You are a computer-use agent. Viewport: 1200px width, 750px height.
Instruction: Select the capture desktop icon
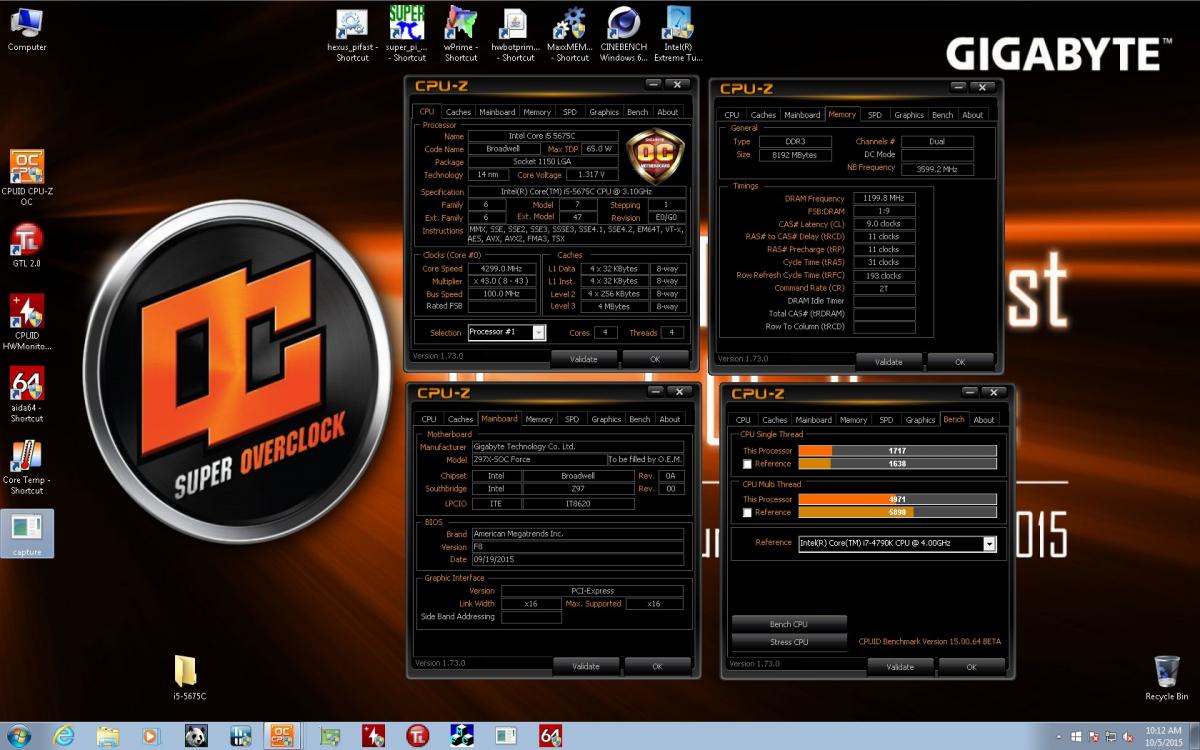pos(27,534)
